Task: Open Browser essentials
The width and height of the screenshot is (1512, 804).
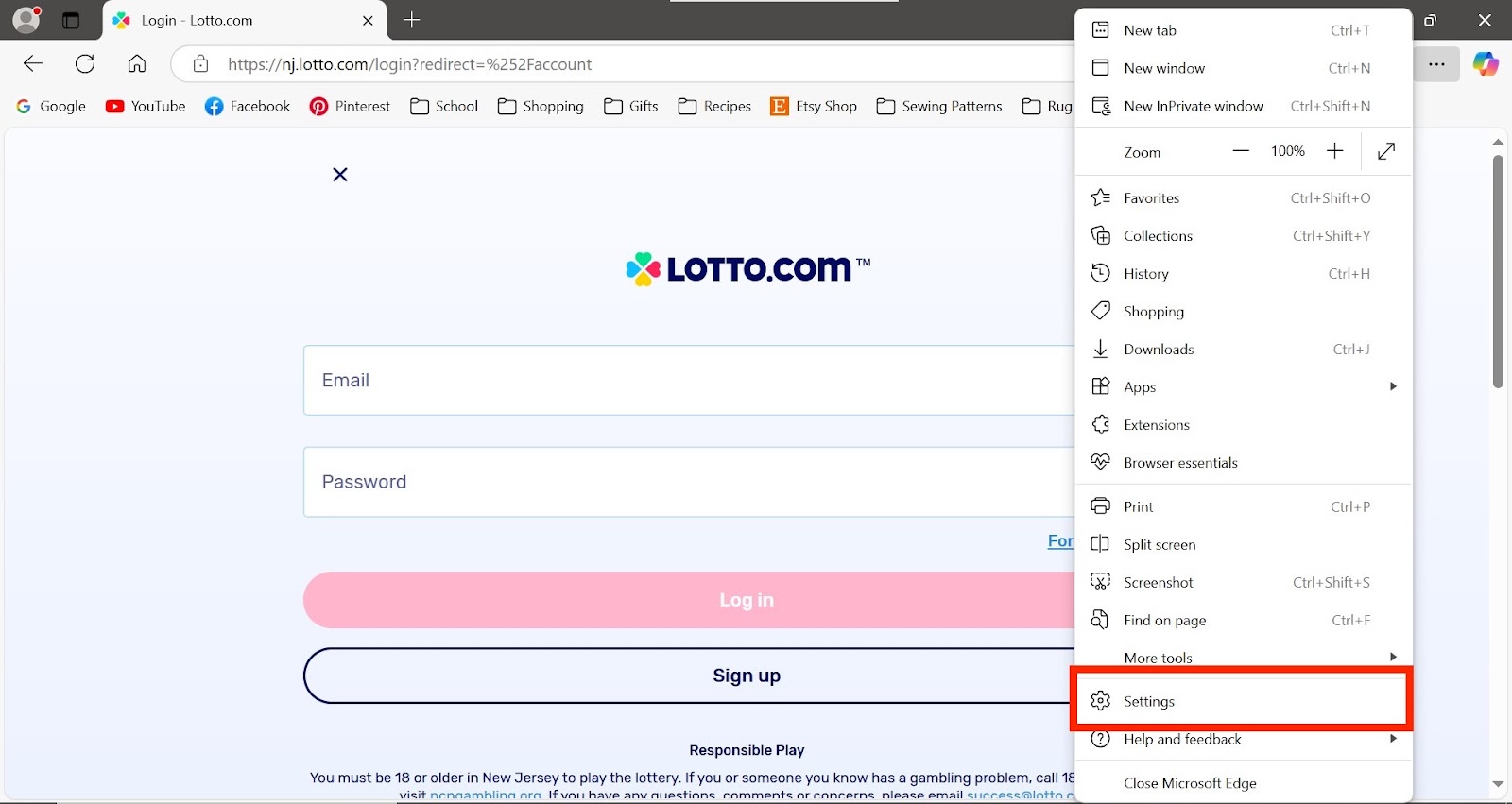Action: point(1244,462)
